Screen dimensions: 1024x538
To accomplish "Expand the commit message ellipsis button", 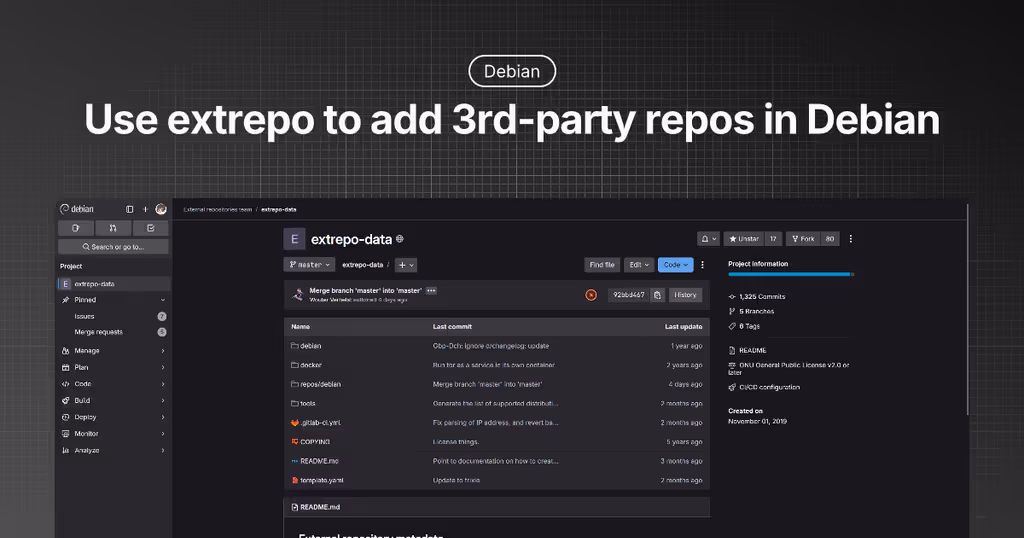I will 431,290.
